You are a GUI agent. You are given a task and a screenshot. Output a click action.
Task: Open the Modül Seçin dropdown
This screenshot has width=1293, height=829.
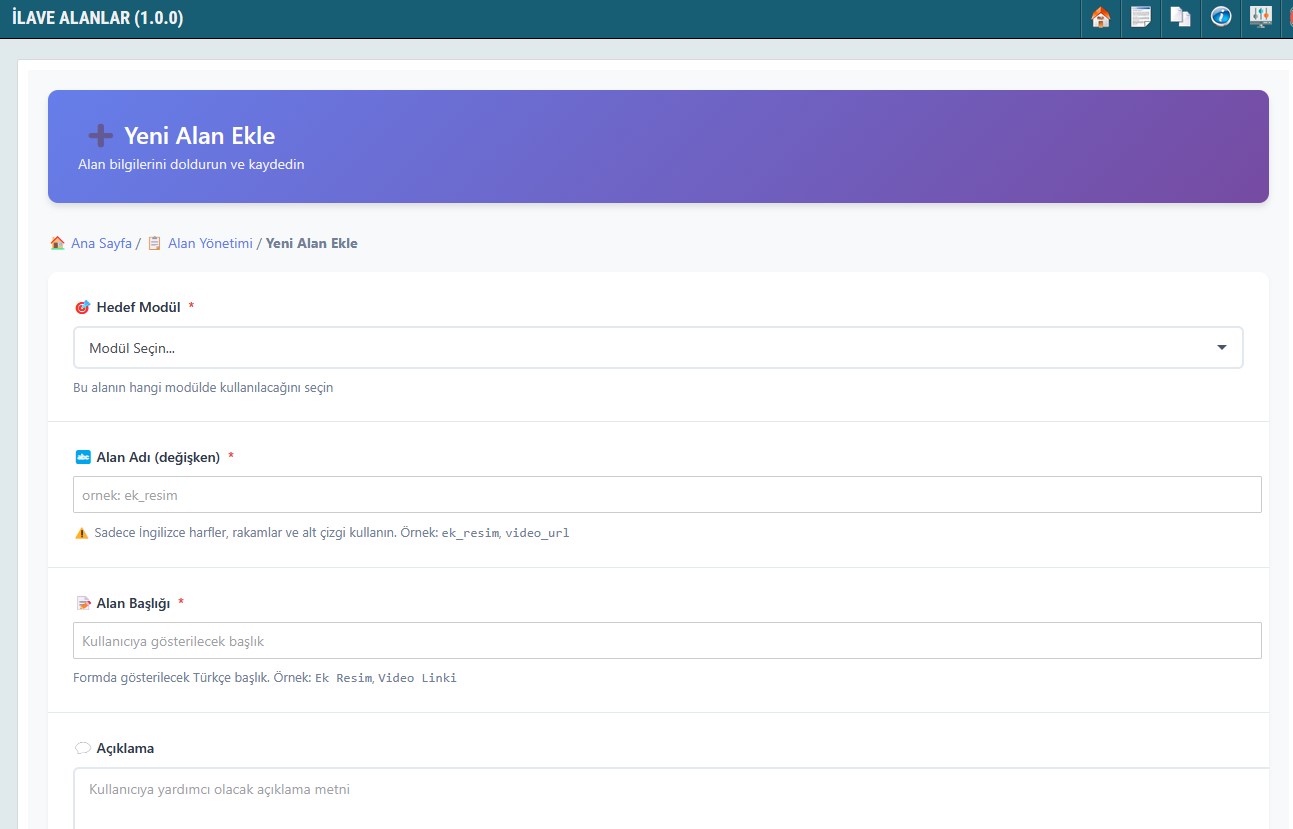pos(658,348)
